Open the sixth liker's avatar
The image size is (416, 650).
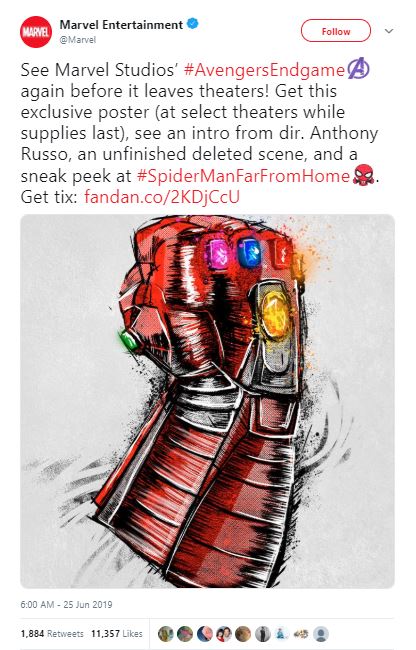click(262, 633)
